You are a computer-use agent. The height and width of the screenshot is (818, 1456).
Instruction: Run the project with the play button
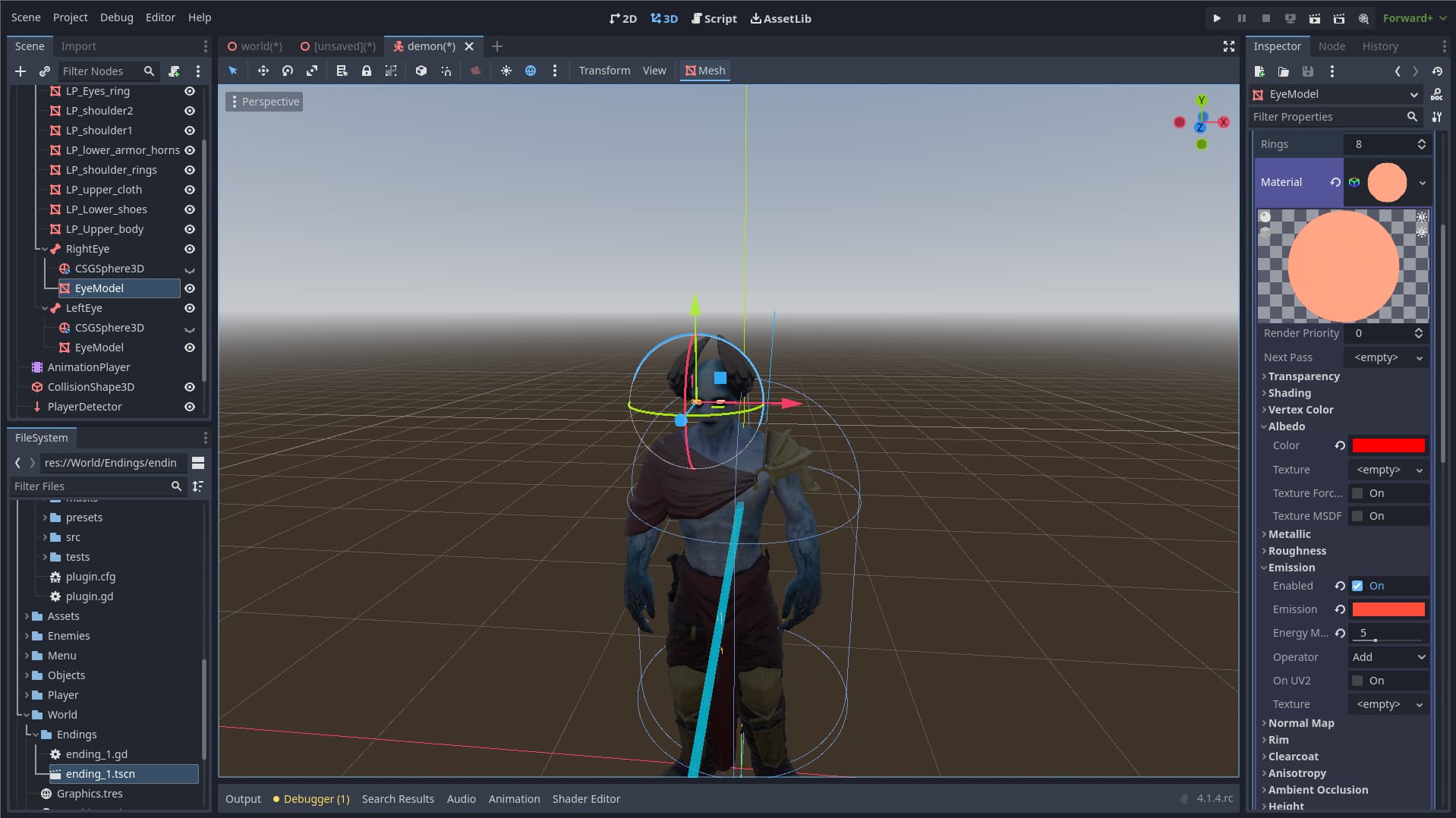(1217, 18)
